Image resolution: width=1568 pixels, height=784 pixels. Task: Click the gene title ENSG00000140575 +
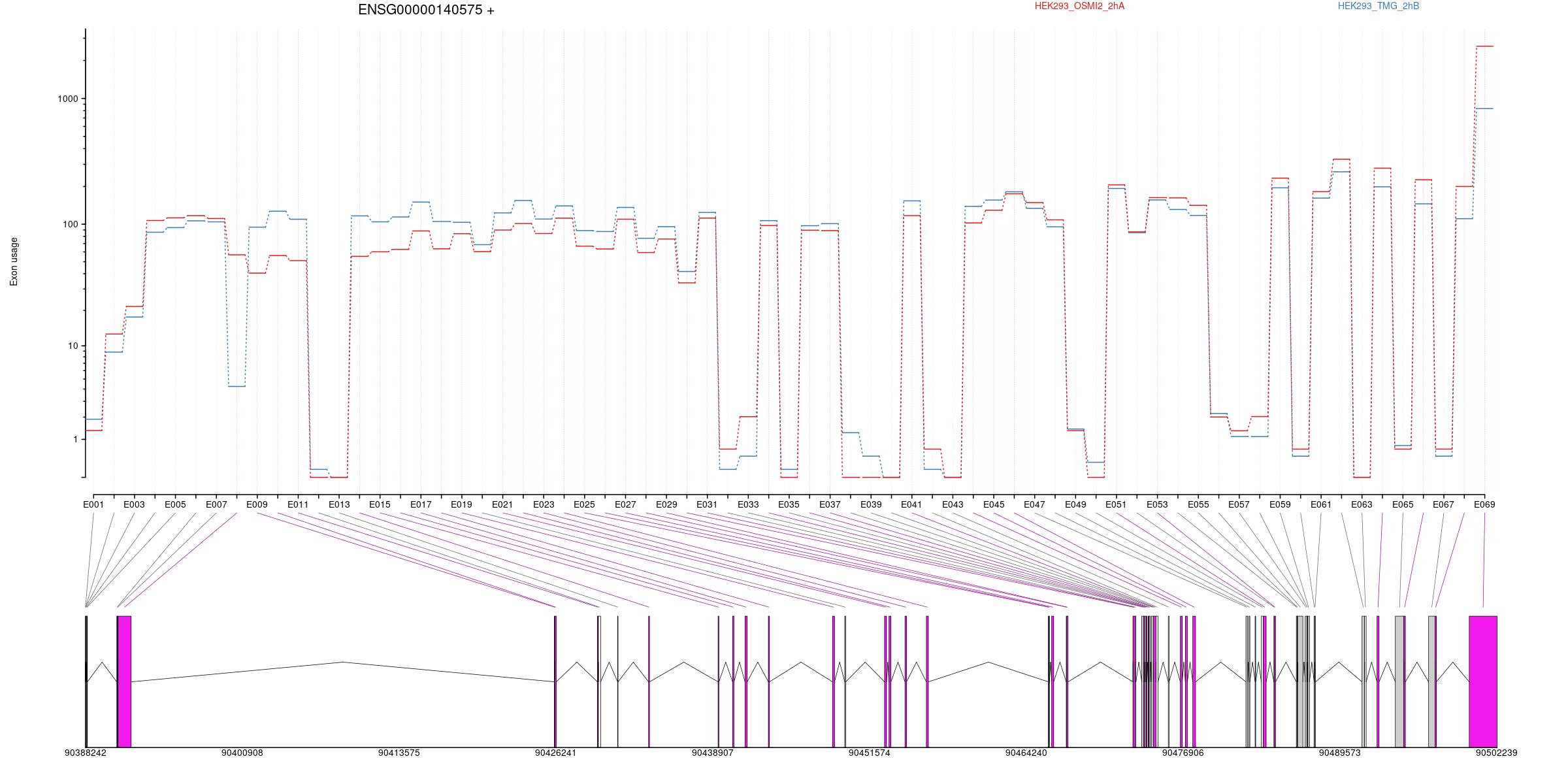pos(426,10)
